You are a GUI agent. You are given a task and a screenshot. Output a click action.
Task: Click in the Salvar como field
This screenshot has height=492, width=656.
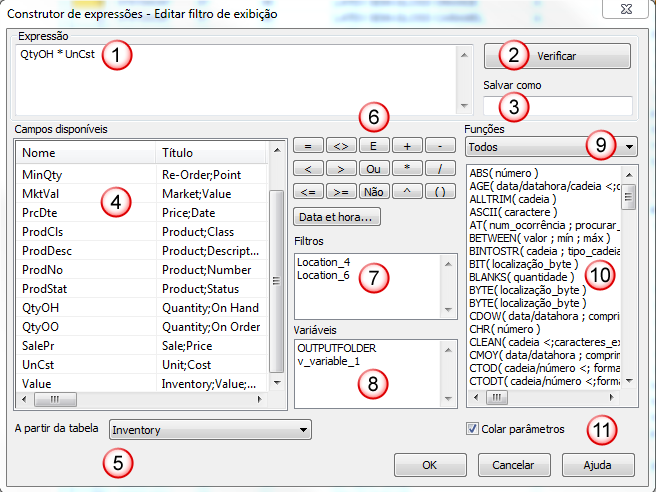click(x=557, y=105)
